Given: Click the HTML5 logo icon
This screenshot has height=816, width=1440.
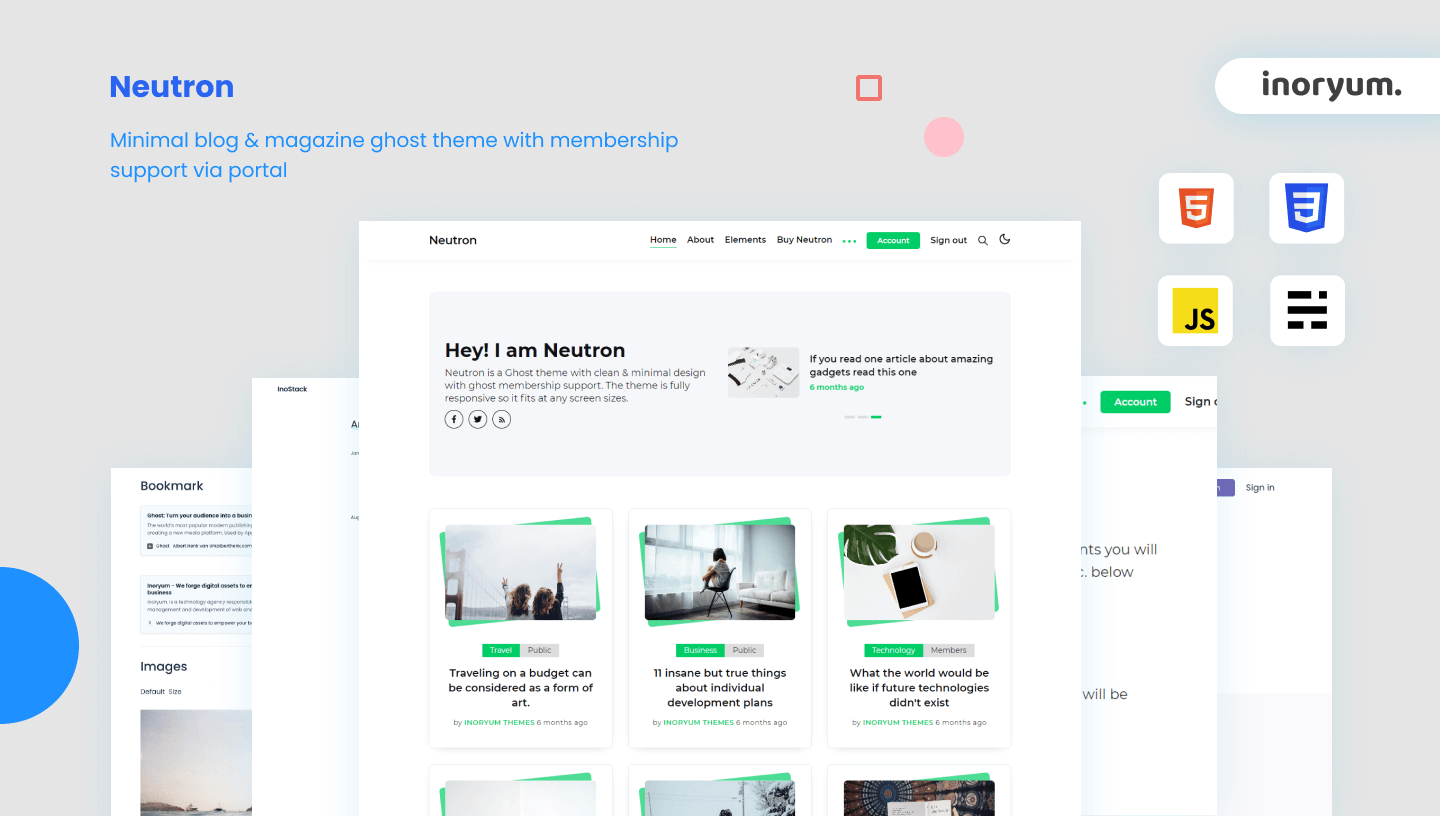Looking at the screenshot, I should click(x=1196, y=208).
